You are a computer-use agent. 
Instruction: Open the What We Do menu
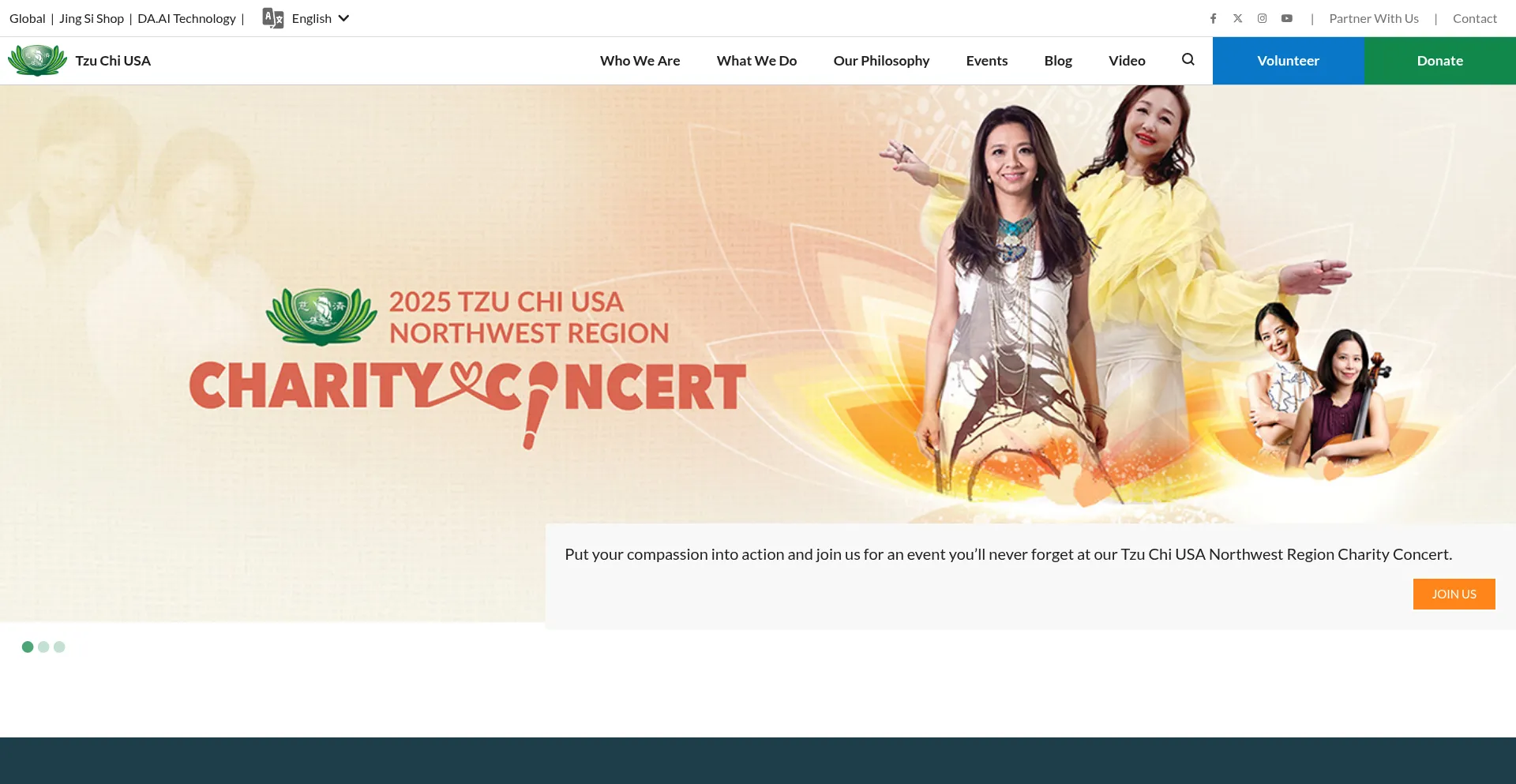point(756,61)
